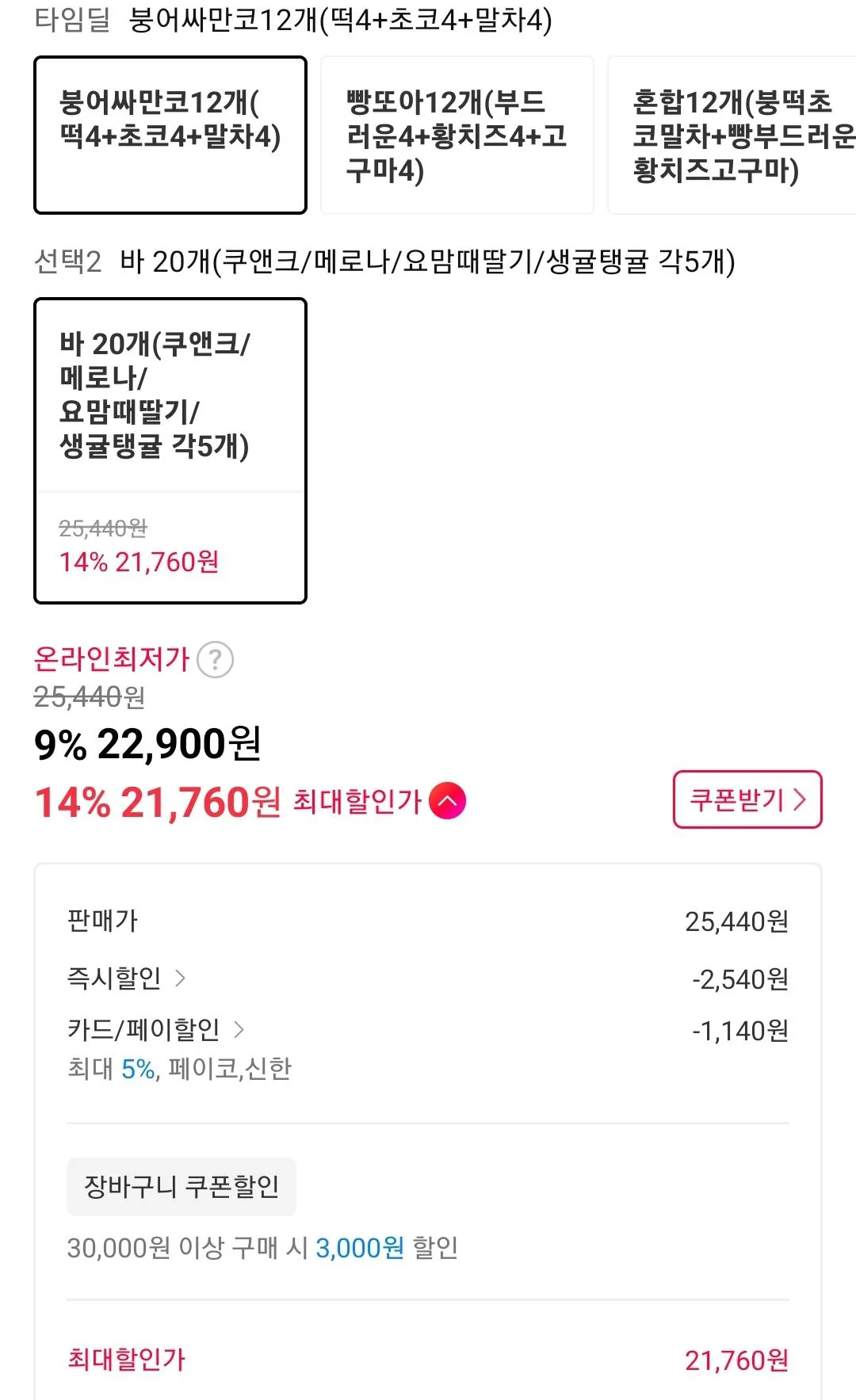The height and width of the screenshot is (1400, 856).
Task: Tap the arrow inside 쿠폰받기 button
Action: 800,799
